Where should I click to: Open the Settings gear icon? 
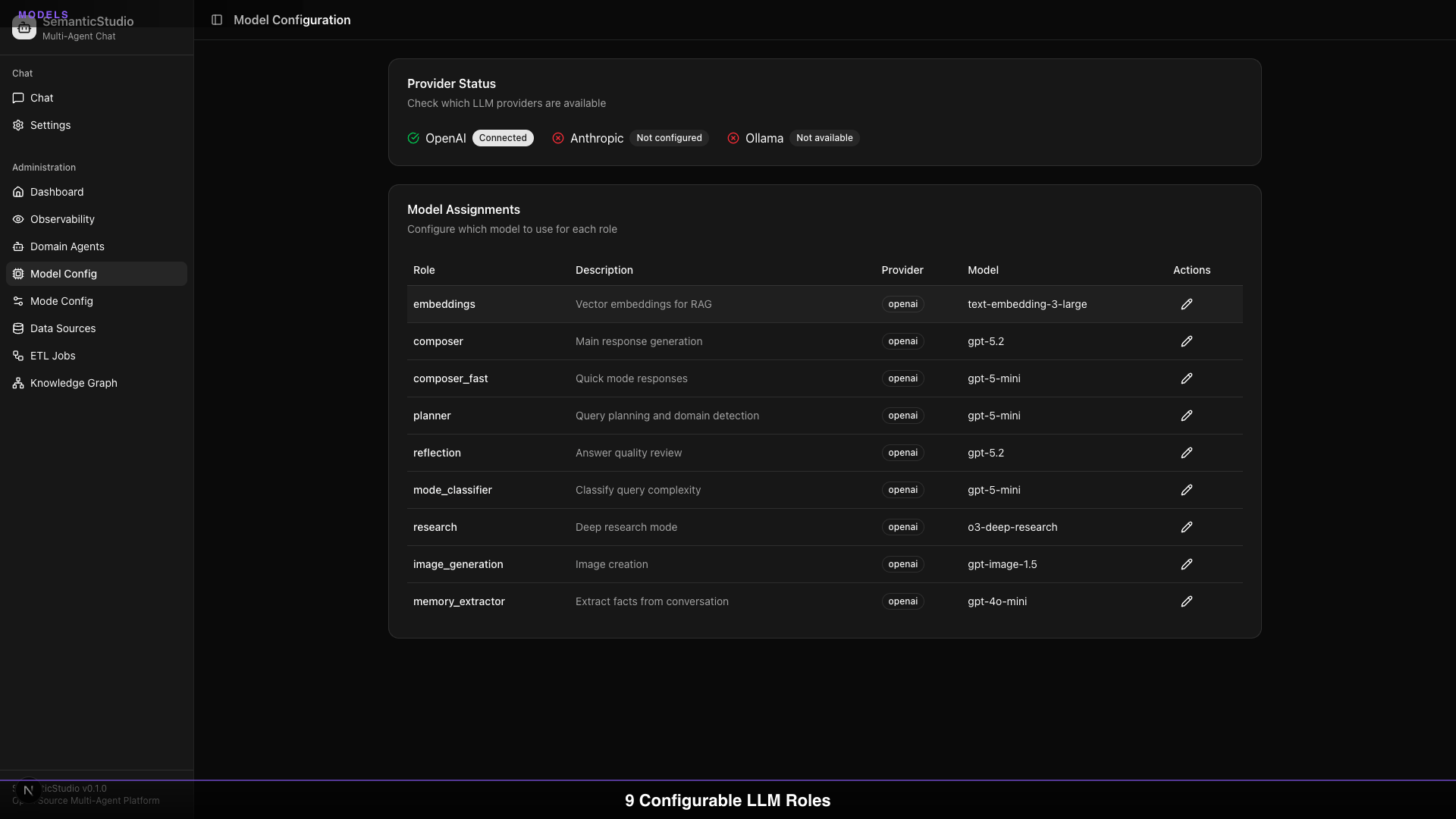pyautogui.click(x=18, y=125)
